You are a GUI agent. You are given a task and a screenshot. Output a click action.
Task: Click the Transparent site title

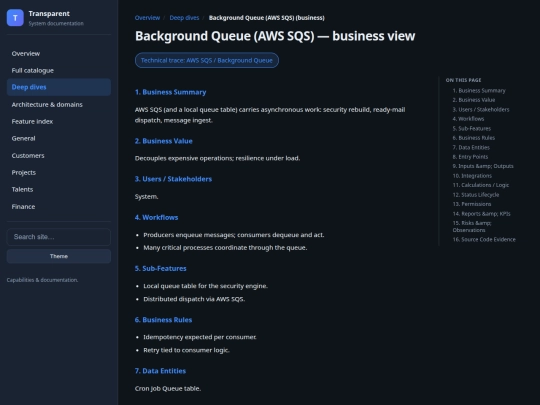[x=49, y=13]
